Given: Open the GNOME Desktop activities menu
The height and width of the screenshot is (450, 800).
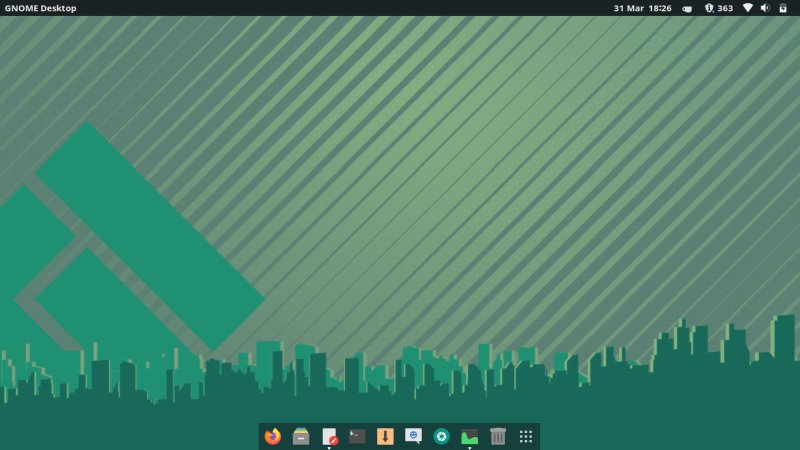Looking at the screenshot, I should coord(40,8).
